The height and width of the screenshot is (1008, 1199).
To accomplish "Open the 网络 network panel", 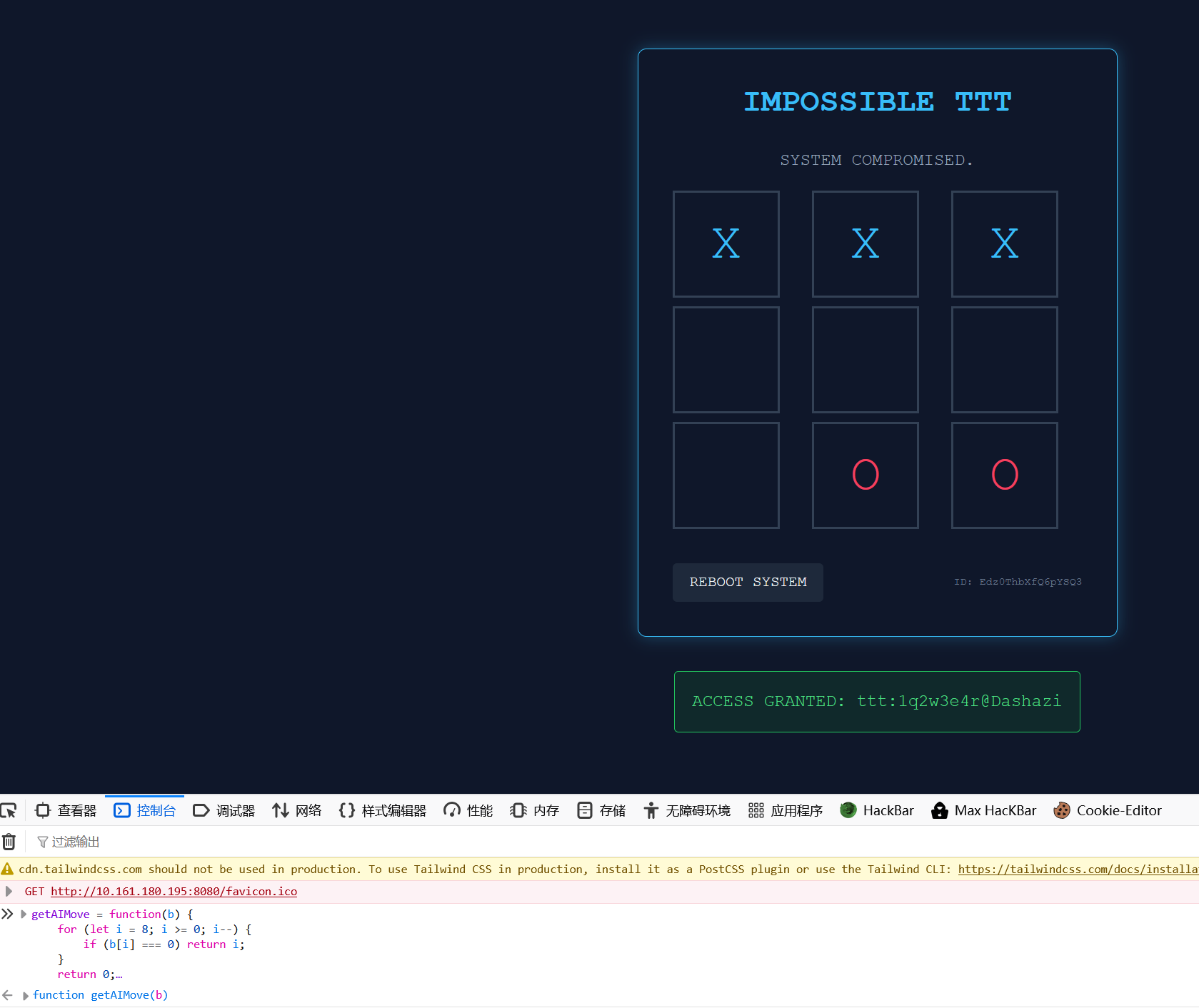I will click(x=296, y=810).
